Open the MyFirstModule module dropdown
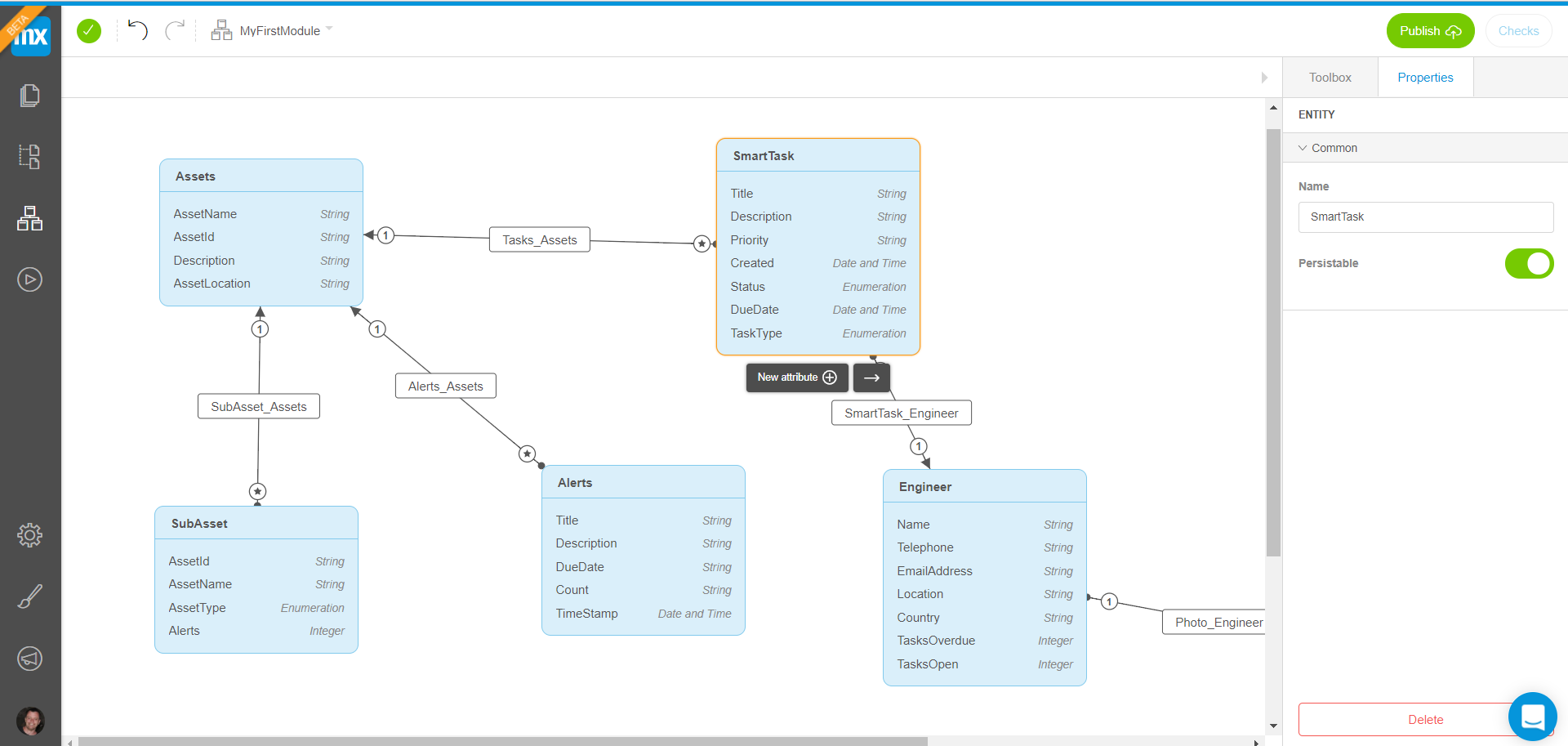Image resolution: width=1568 pixels, height=746 pixels. (x=329, y=30)
